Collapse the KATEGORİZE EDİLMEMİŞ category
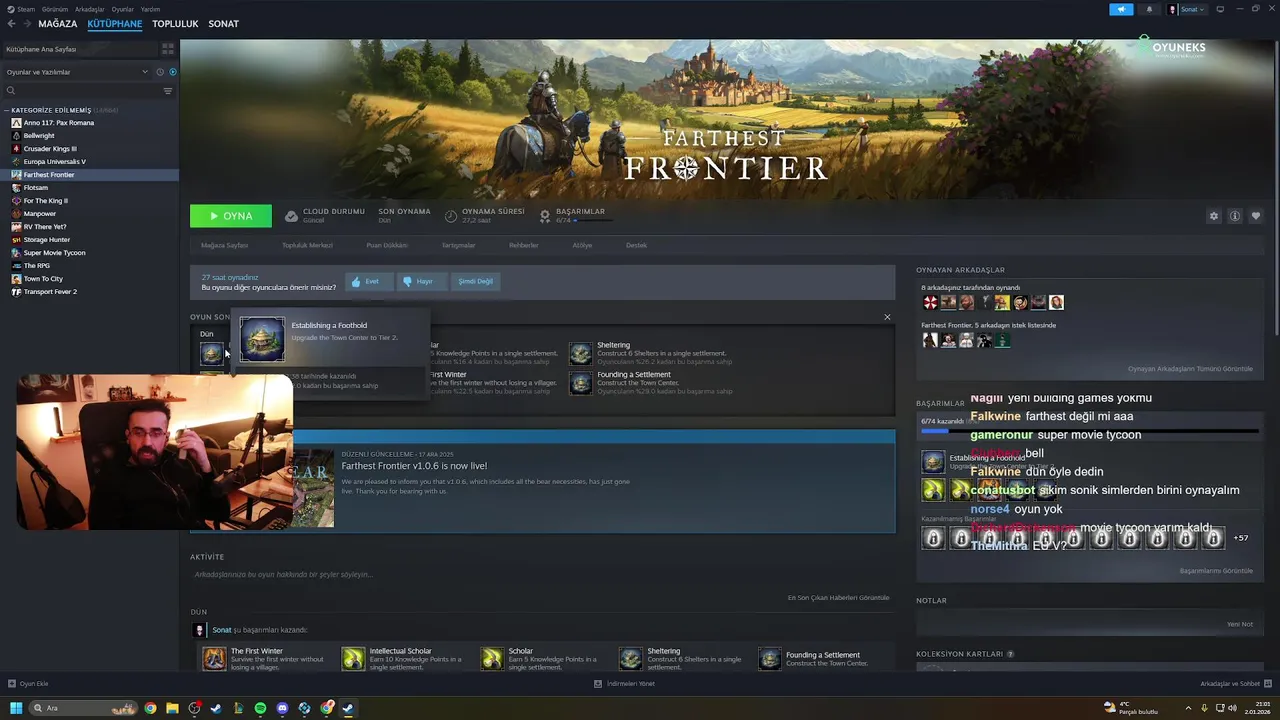The image size is (1280, 720). pos(7,110)
